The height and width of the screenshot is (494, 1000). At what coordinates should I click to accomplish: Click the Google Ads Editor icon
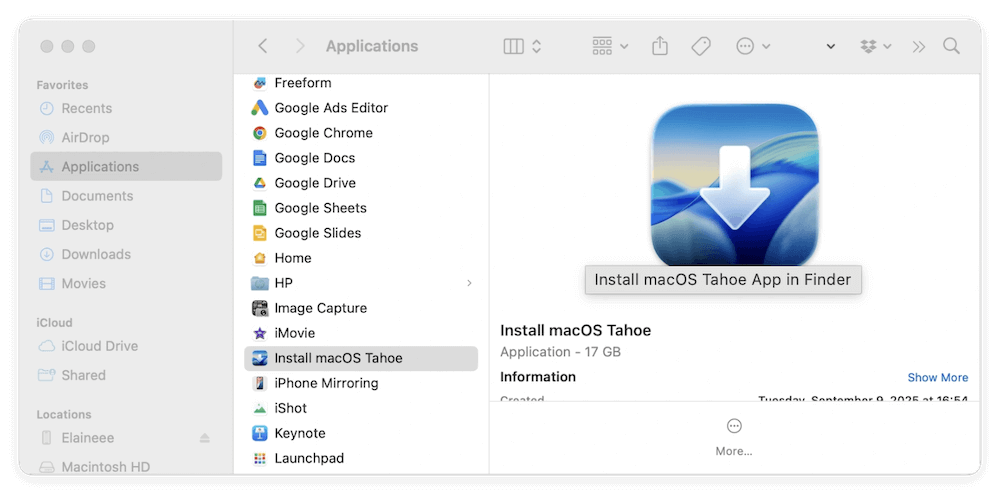[259, 108]
